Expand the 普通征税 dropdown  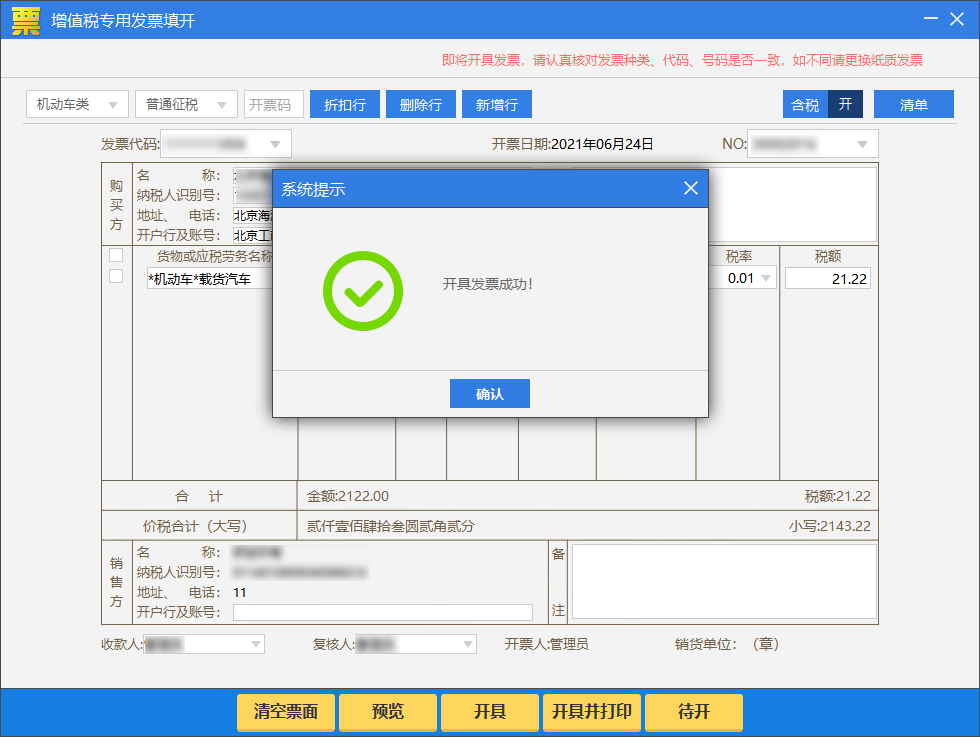186,104
